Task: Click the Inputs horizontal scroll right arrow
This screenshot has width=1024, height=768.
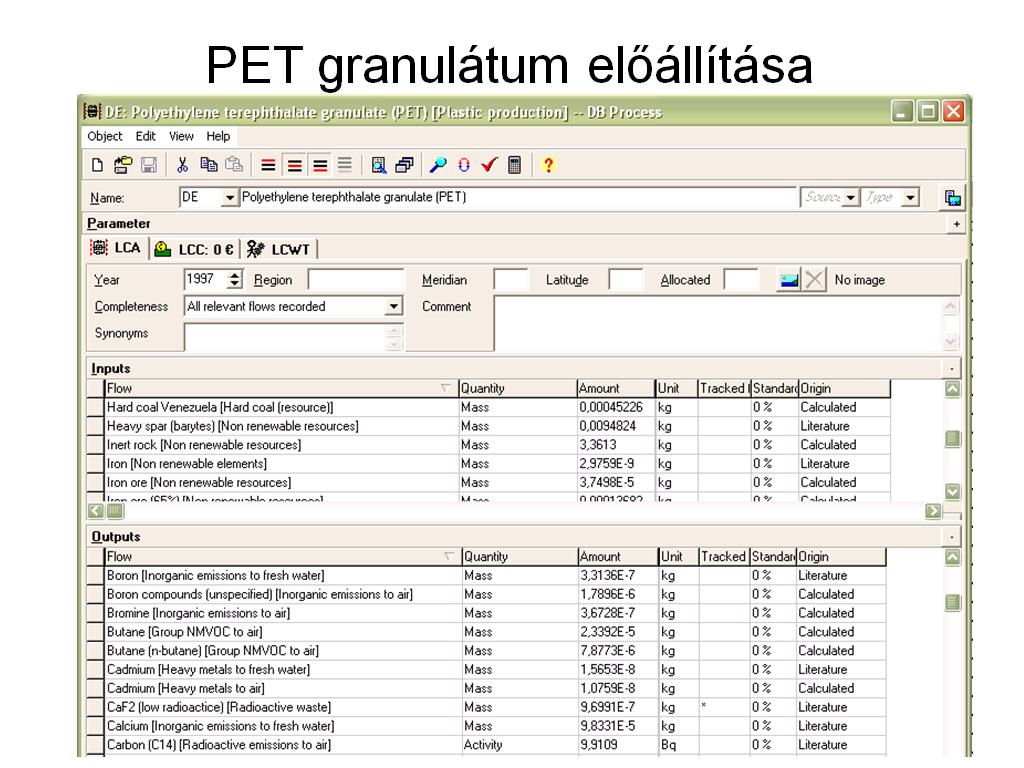Action: coord(933,511)
